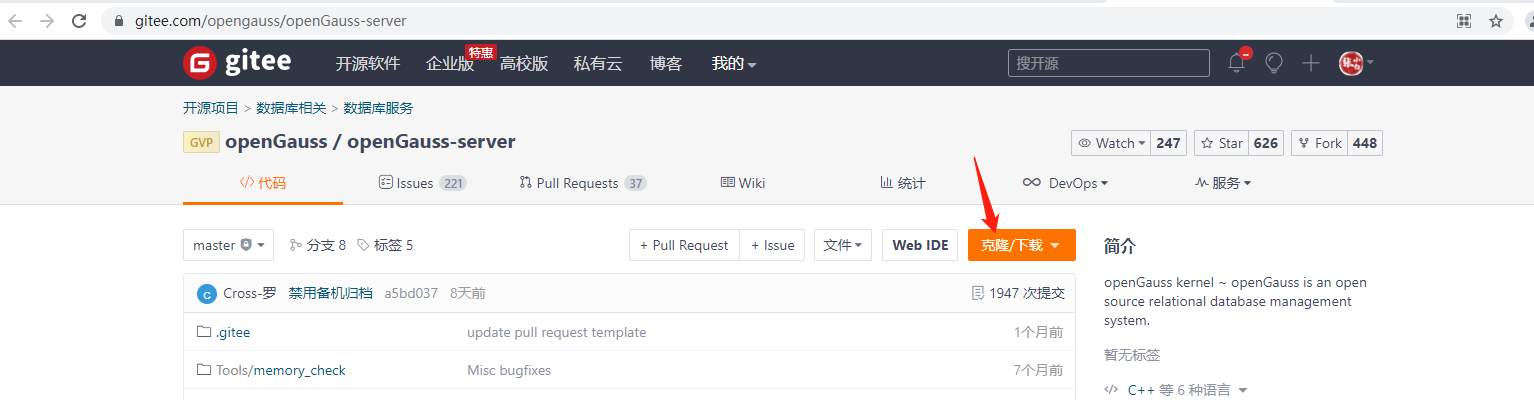
Task: Open the user avatar menu
Action: (x=1356, y=63)
